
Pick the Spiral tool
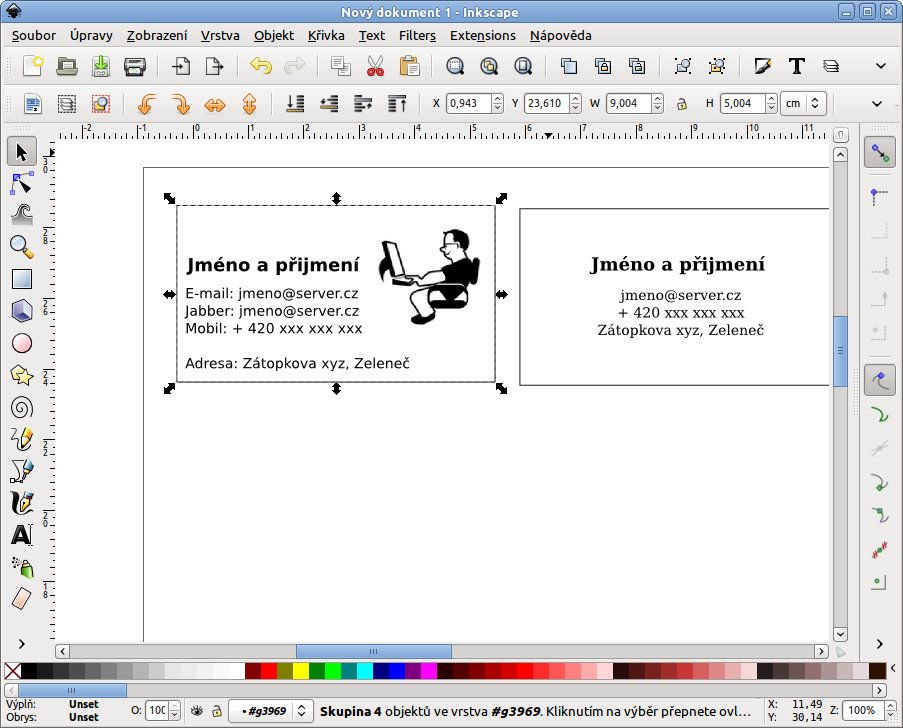(21, 408)
